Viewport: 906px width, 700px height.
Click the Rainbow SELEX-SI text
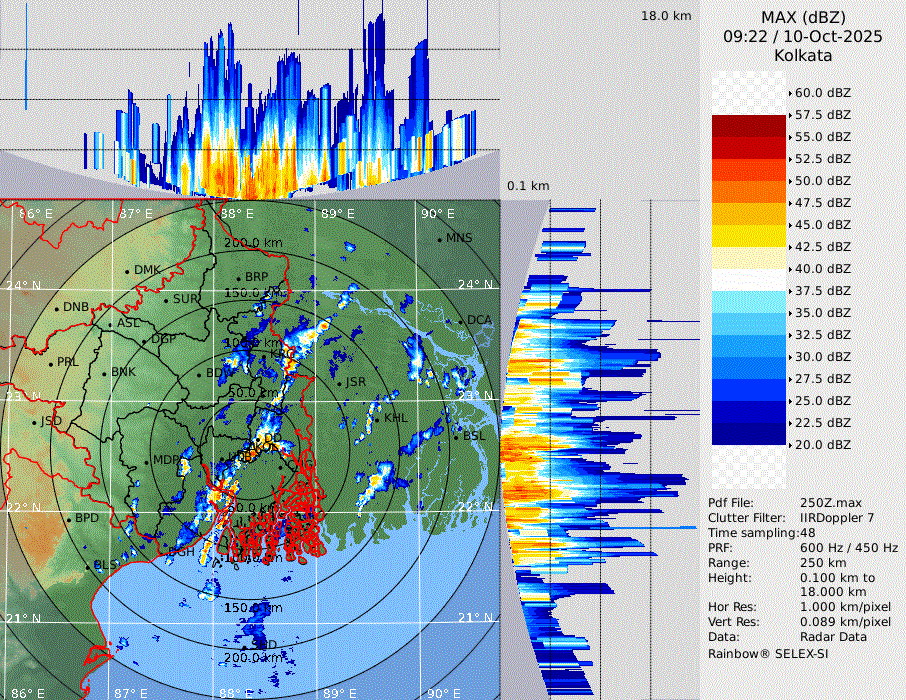[768, 652]
